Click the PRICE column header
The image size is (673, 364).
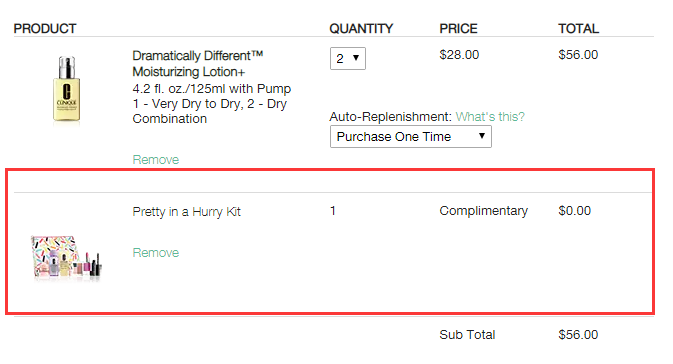click(458, 28)
